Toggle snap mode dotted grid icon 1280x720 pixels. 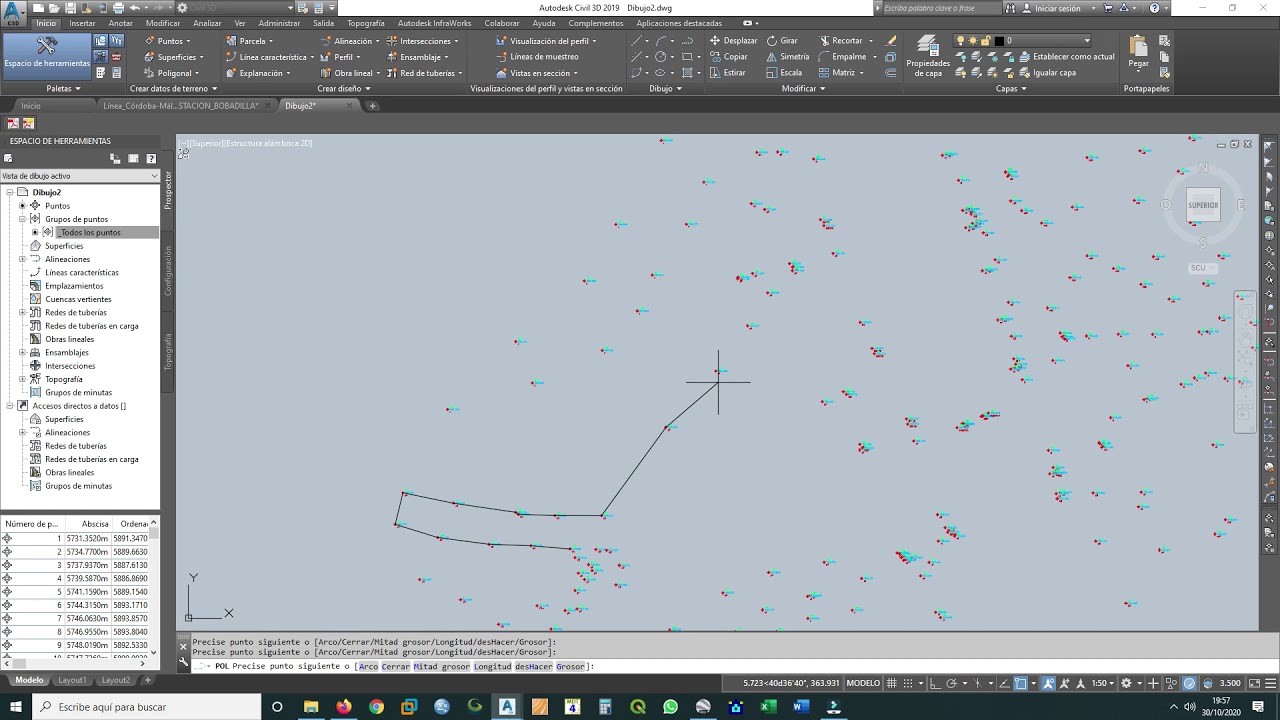click(x=910, y=683)
